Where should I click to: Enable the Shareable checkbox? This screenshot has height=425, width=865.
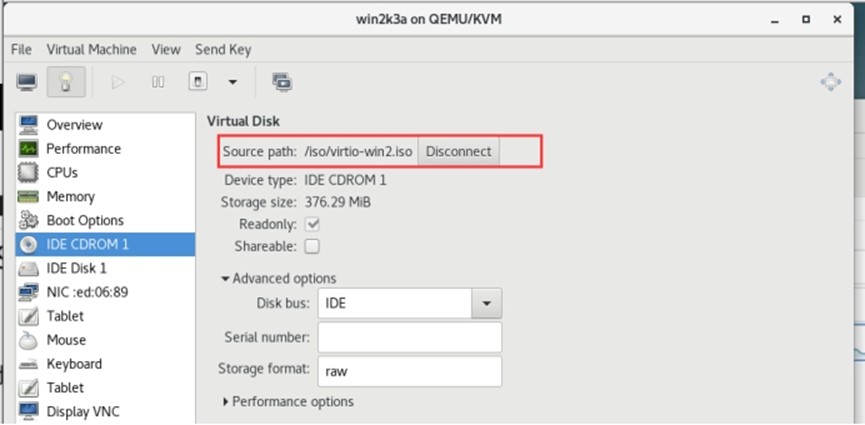(312, 246)
